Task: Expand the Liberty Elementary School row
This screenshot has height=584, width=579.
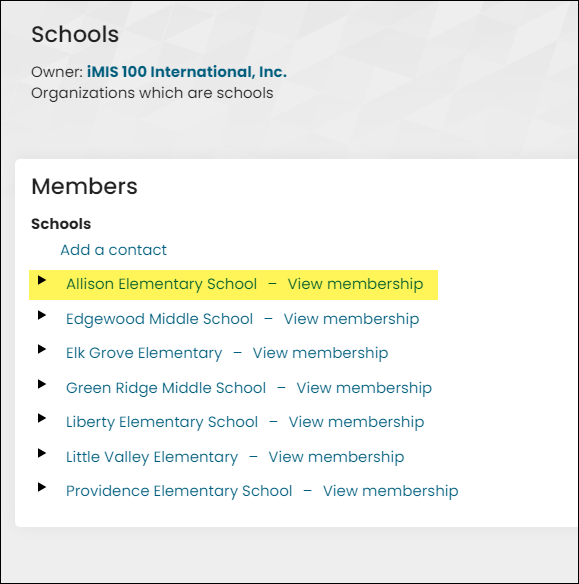Action: click(42, 418)
